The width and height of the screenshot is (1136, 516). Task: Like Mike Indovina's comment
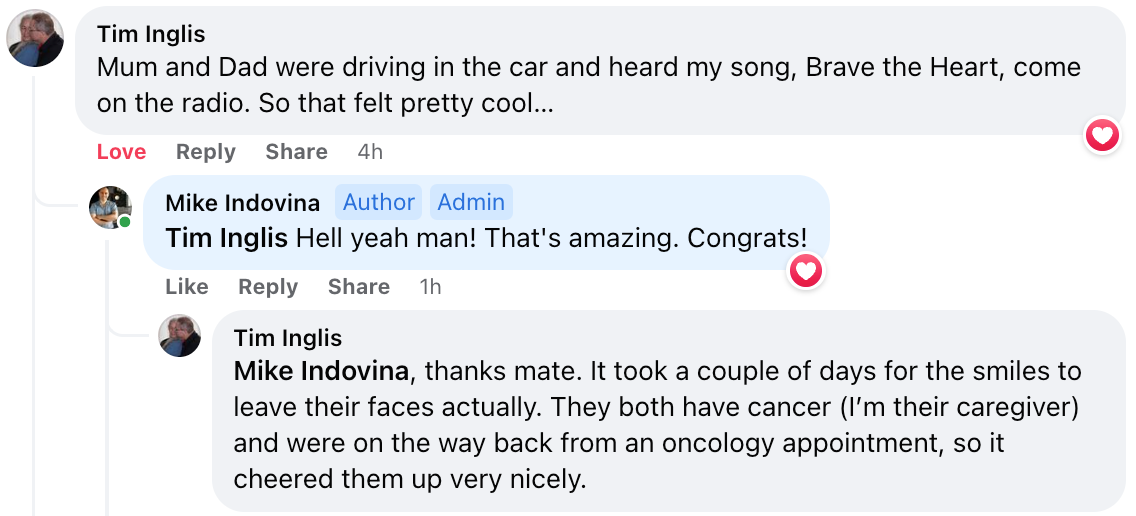coord(187,287)
